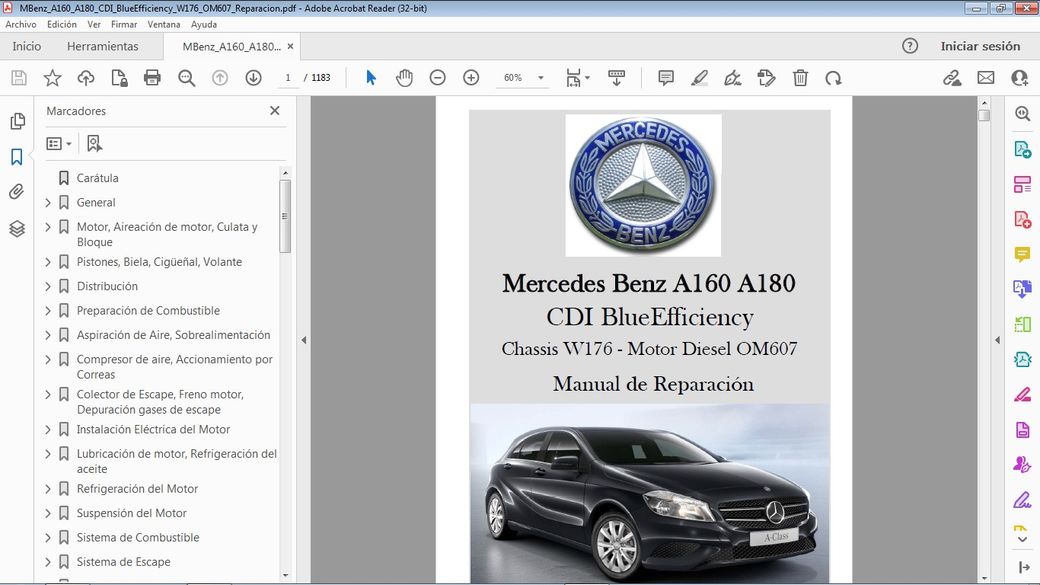Select the Hand tool for panning
Screen dimensions: 1040x585
point(404,77)
